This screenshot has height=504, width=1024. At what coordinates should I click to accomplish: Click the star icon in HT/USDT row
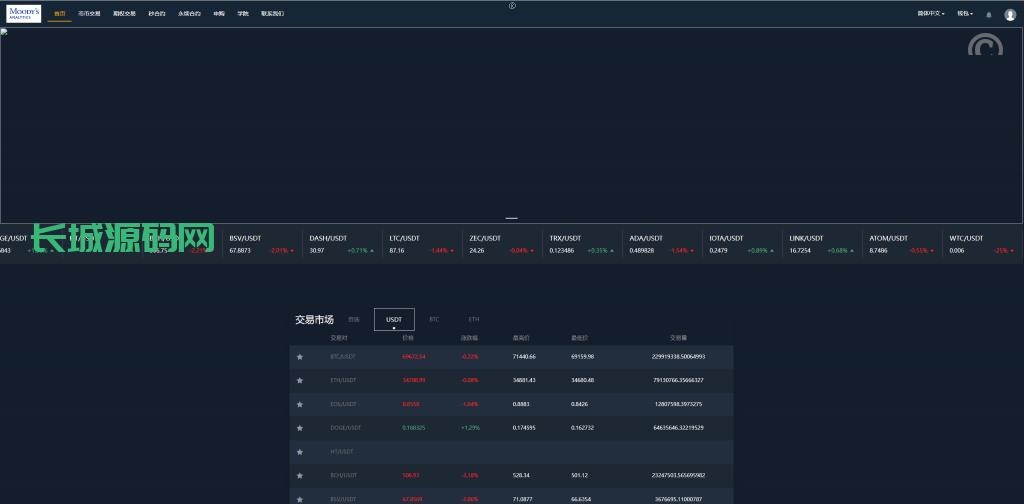[299, 452]
